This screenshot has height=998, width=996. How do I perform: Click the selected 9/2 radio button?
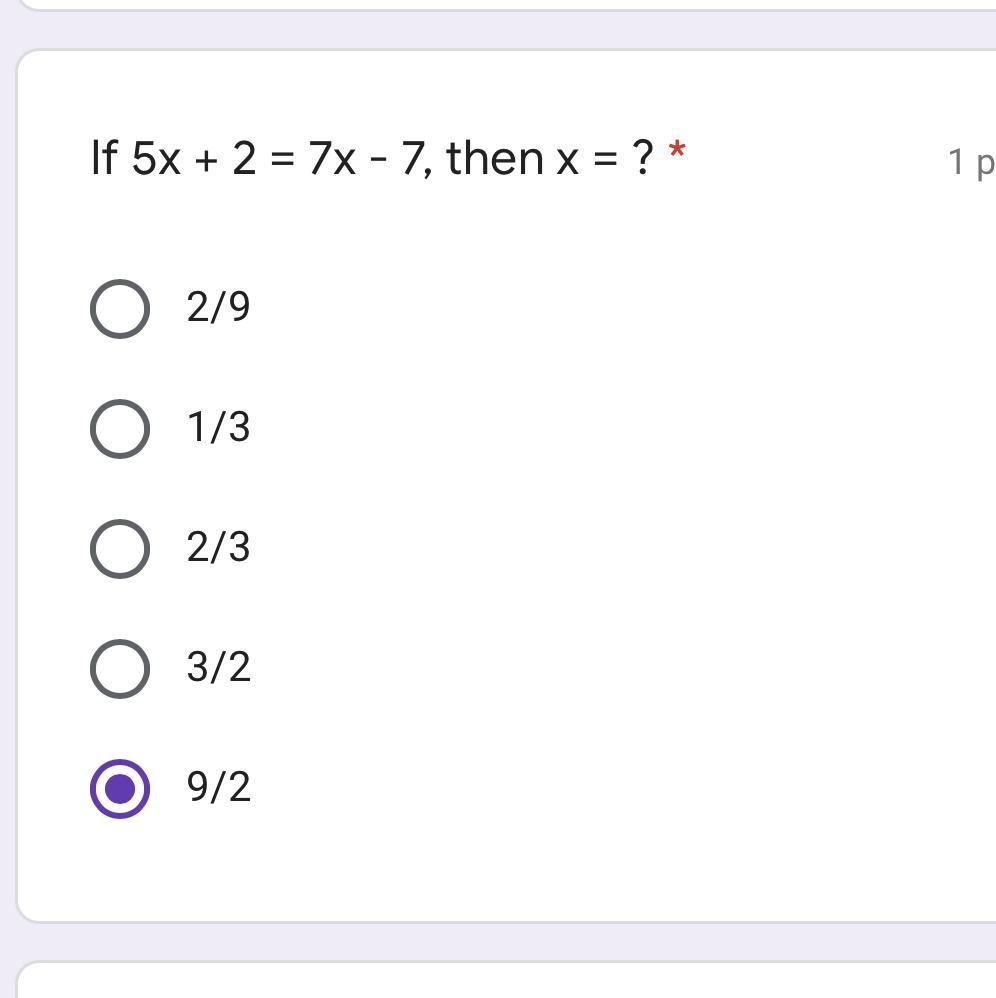(120, 788)
